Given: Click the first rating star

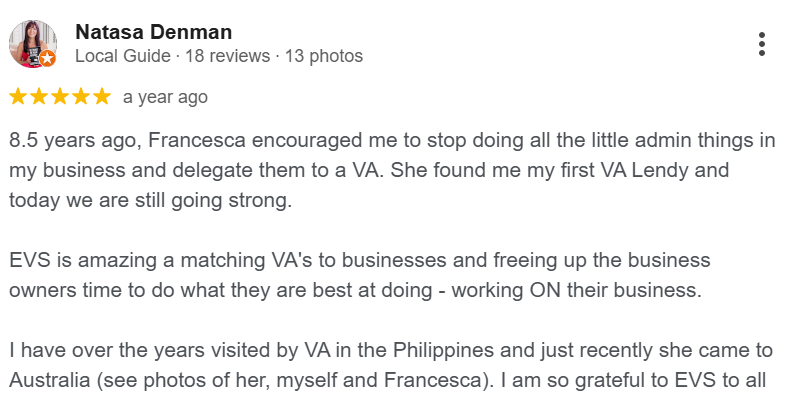Looking at the screenshot, I should 19,97.
